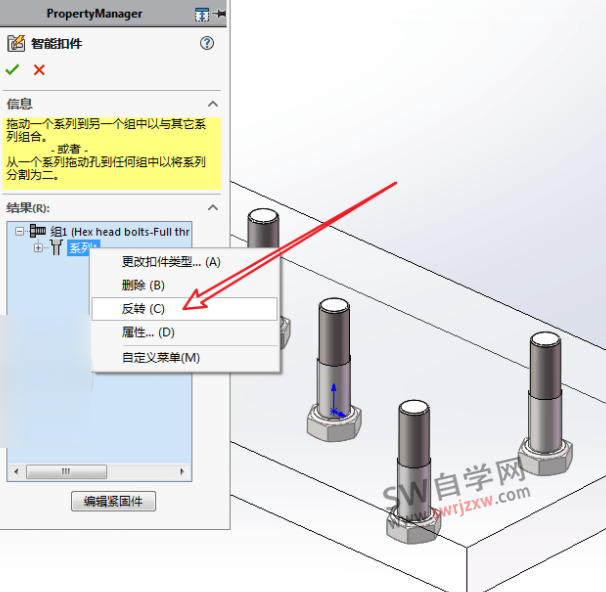Click the horizontal scrollbar thumb in results list

point(66,471)
